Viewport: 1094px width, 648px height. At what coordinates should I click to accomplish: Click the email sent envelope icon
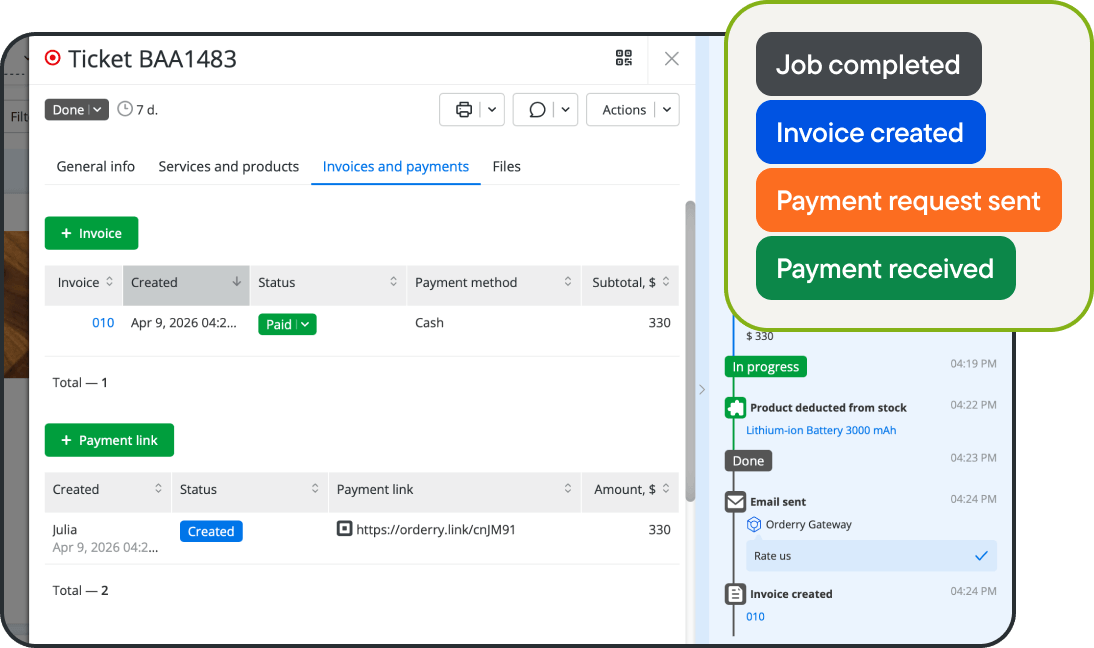[x=735, y=502]
